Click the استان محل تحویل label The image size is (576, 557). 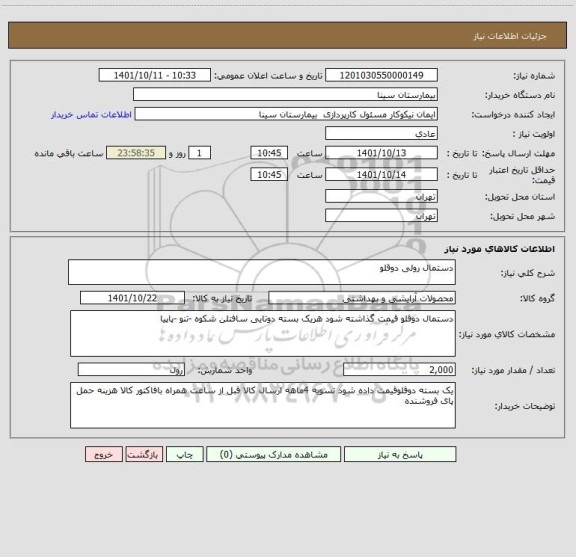tap(520, 197)
